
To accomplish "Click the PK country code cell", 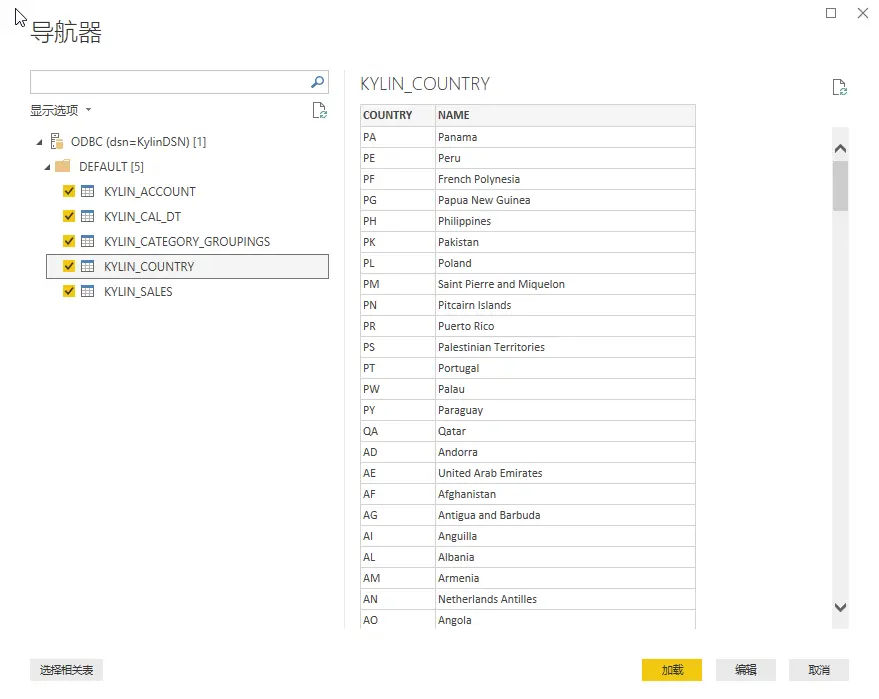I will (x=397, y=242).
